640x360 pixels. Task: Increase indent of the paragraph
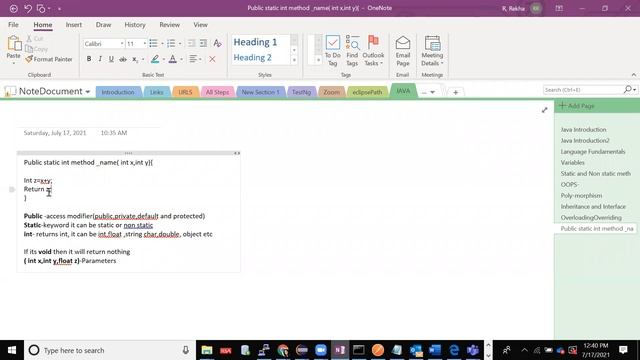coord(203,43)
